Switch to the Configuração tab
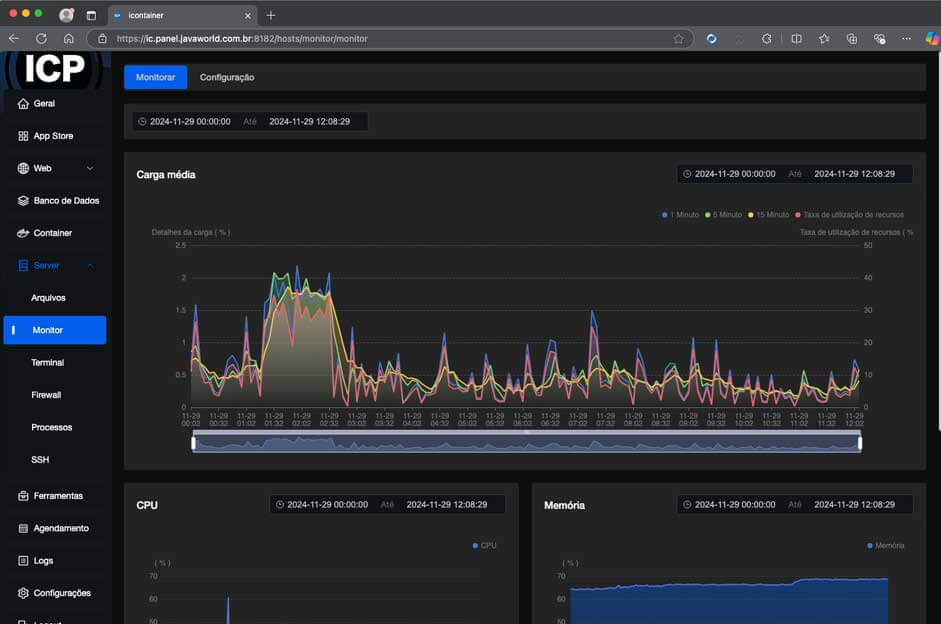 pos(227,77)
